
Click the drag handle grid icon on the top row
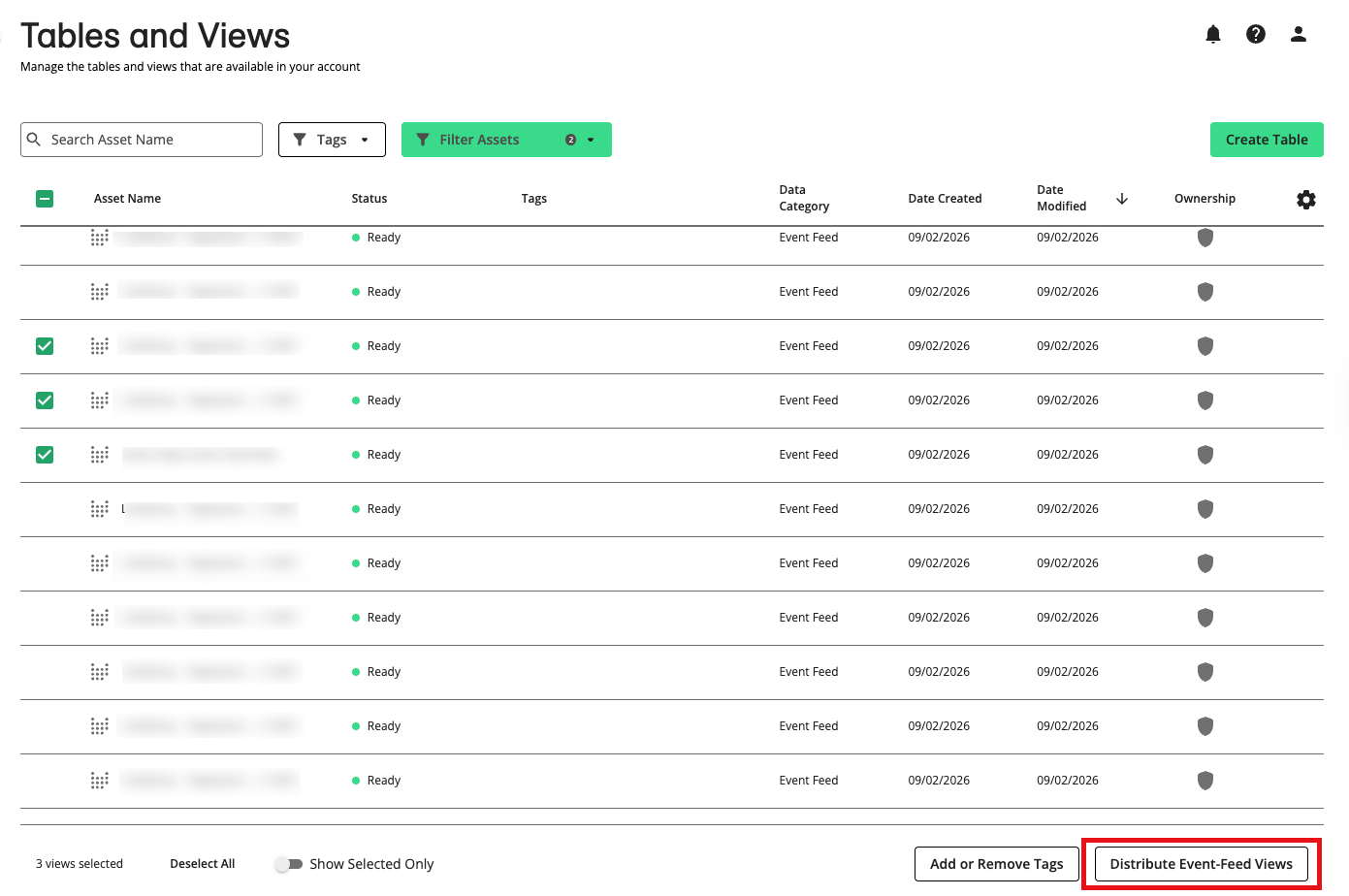pyautogui.click(x=98, y=237)
